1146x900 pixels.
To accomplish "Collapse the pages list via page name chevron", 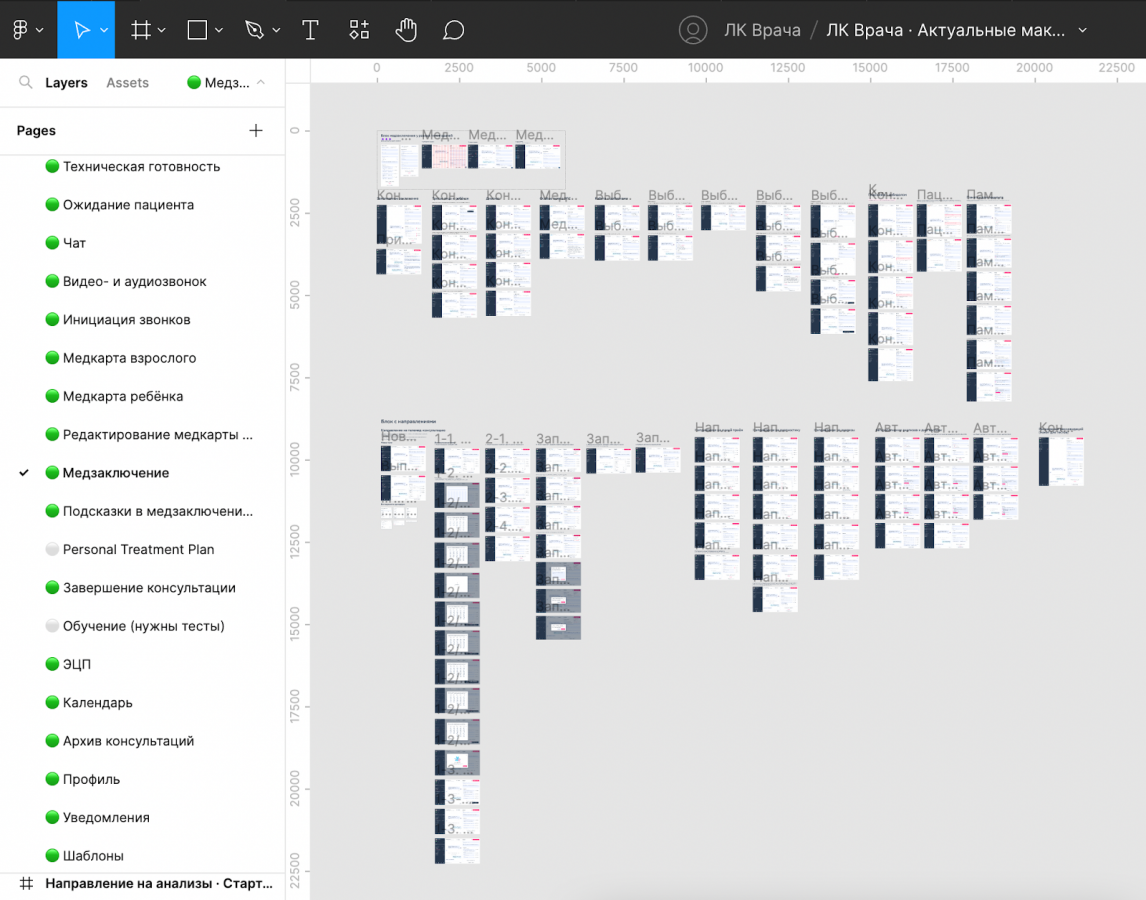I will (261, 83).
